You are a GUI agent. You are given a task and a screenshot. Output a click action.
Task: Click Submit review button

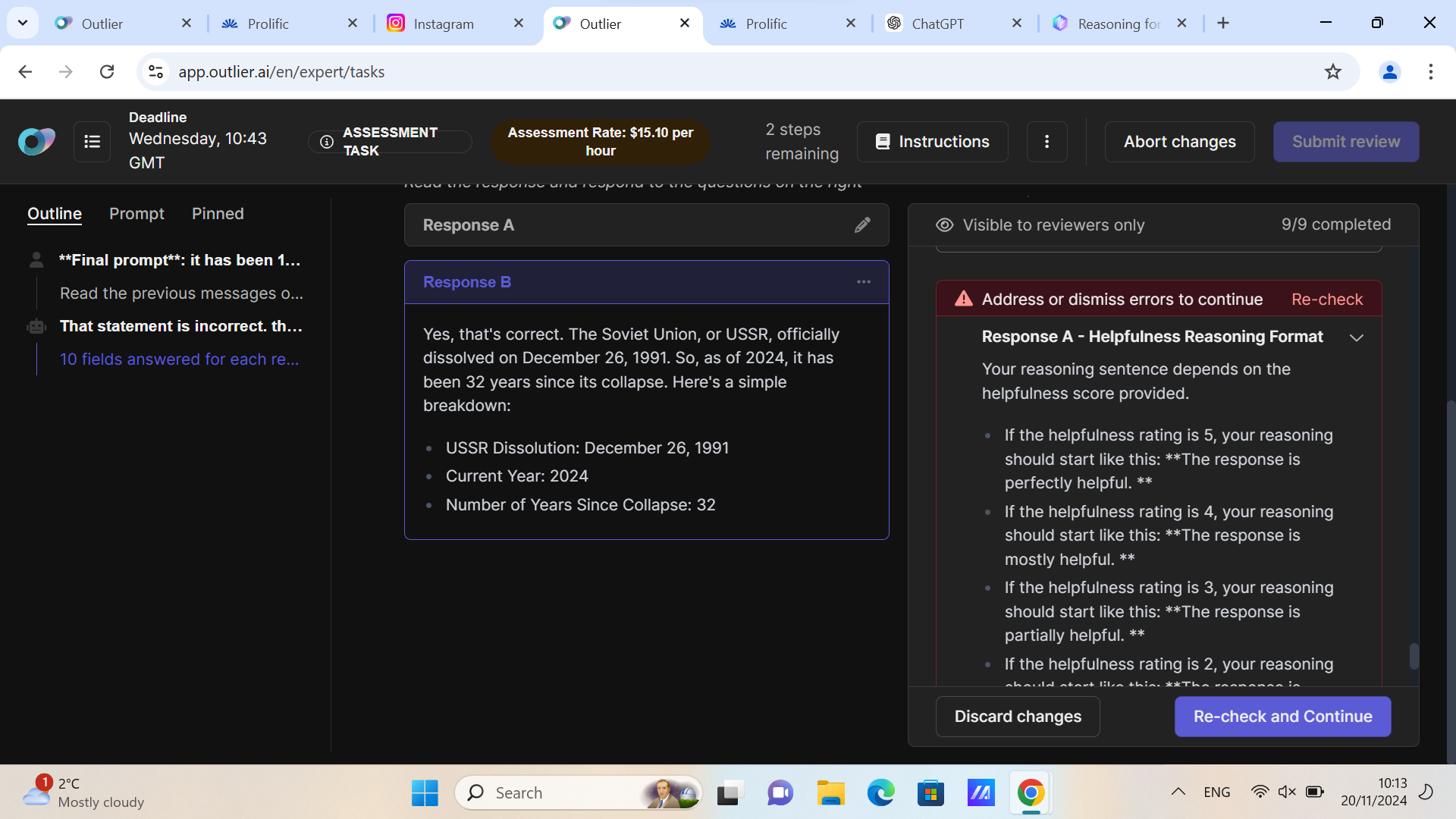[1345, 142]
